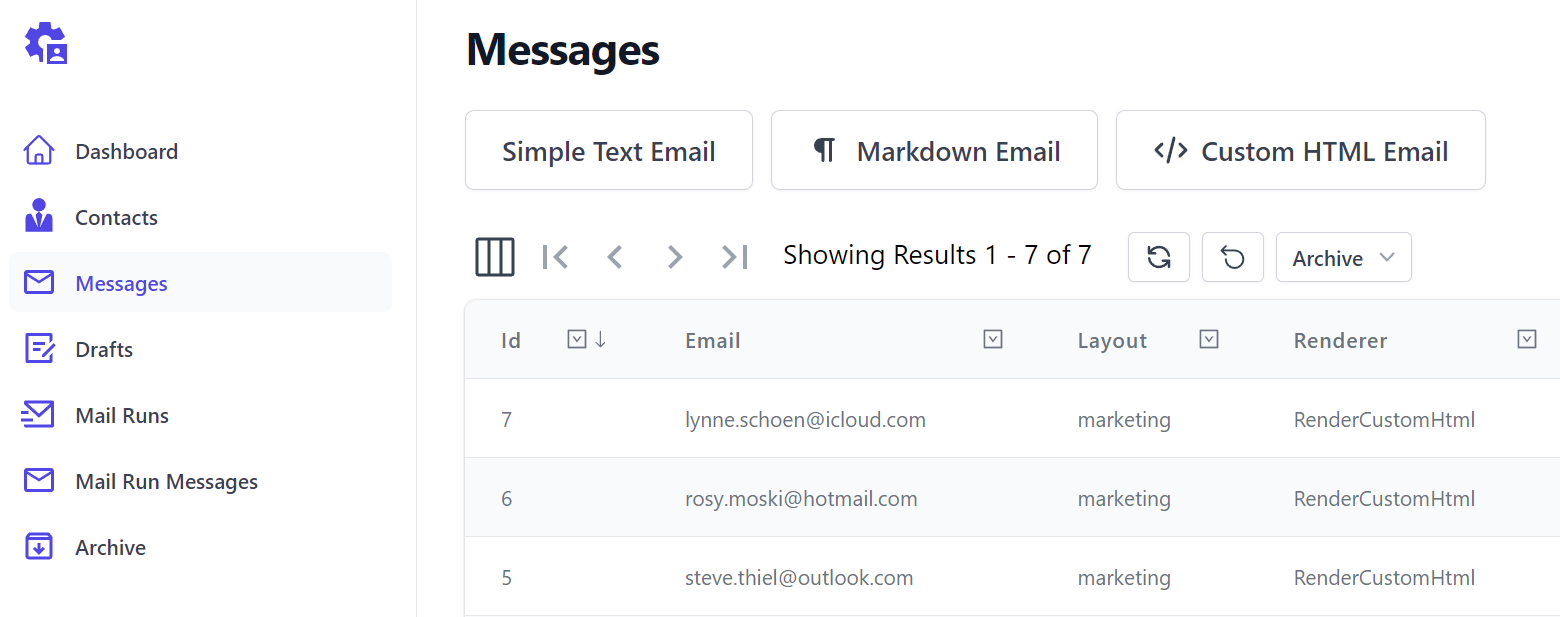1560x617 pixels.
Task: Click the reset preferences undo icon
Action: click(x=1233, y=257)
